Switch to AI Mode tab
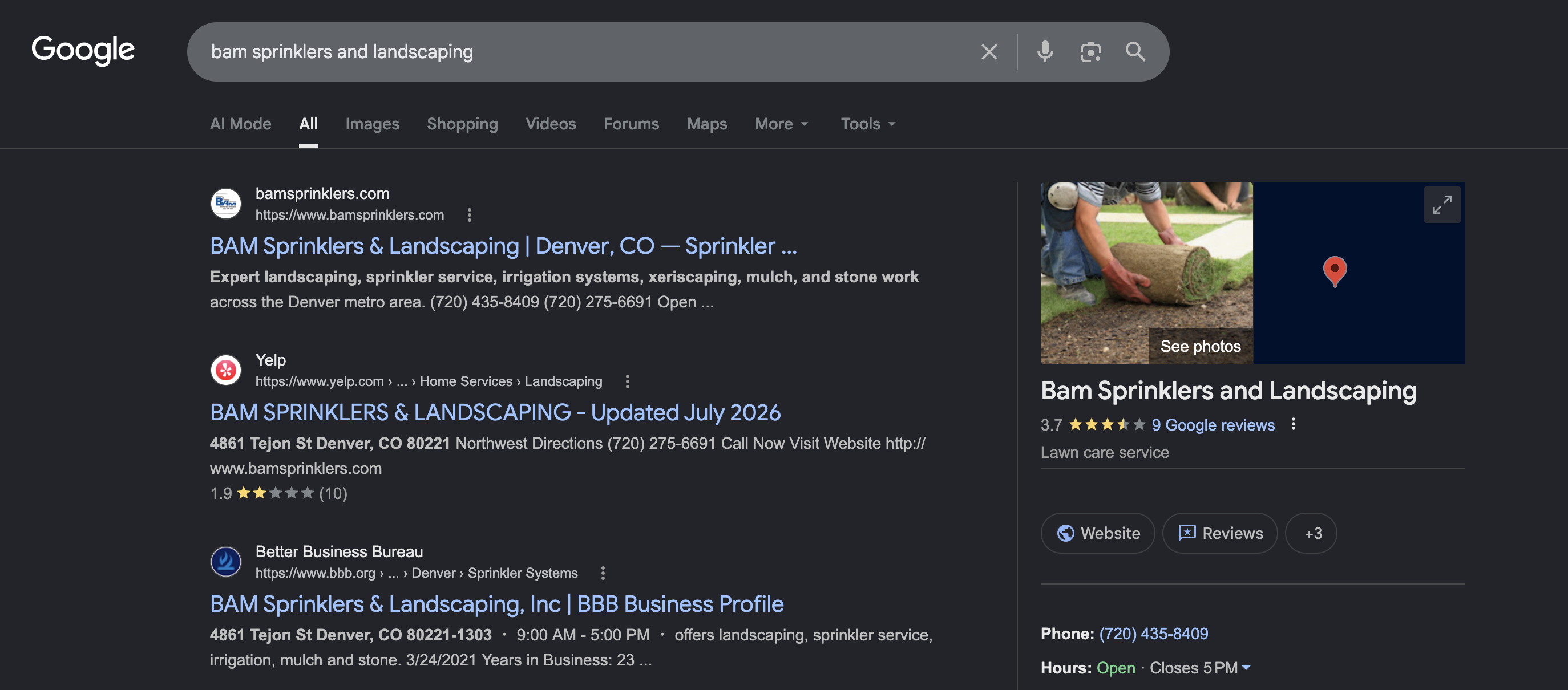 pos(240,124)
